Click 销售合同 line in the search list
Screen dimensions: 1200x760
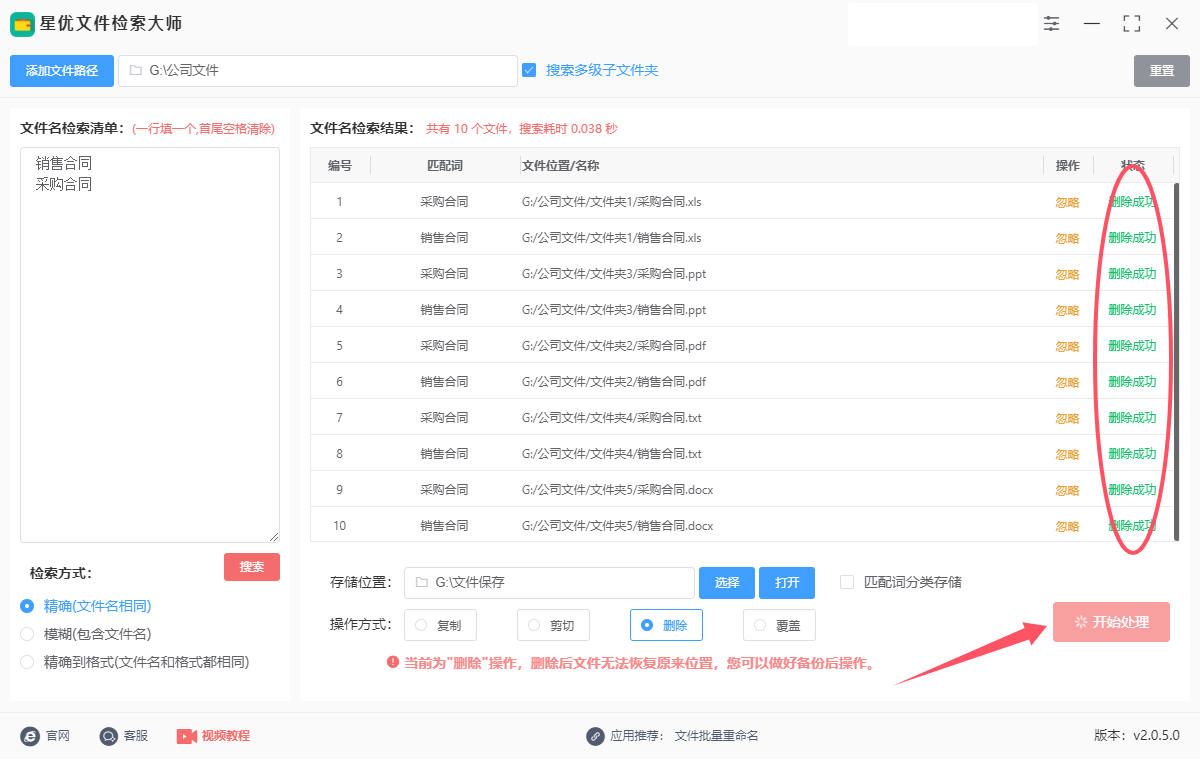[x=64, y=163]
